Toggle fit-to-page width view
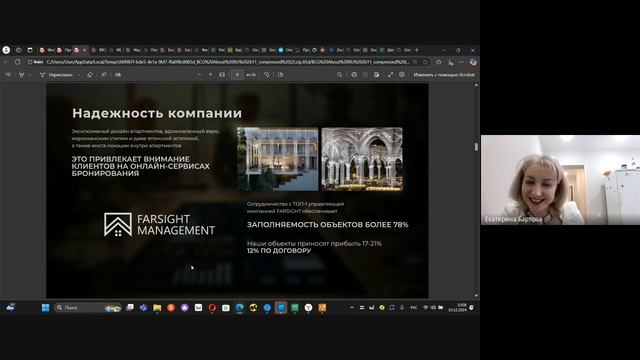The width and height of the screenshot is (640, 360). (x=222, y=75)
